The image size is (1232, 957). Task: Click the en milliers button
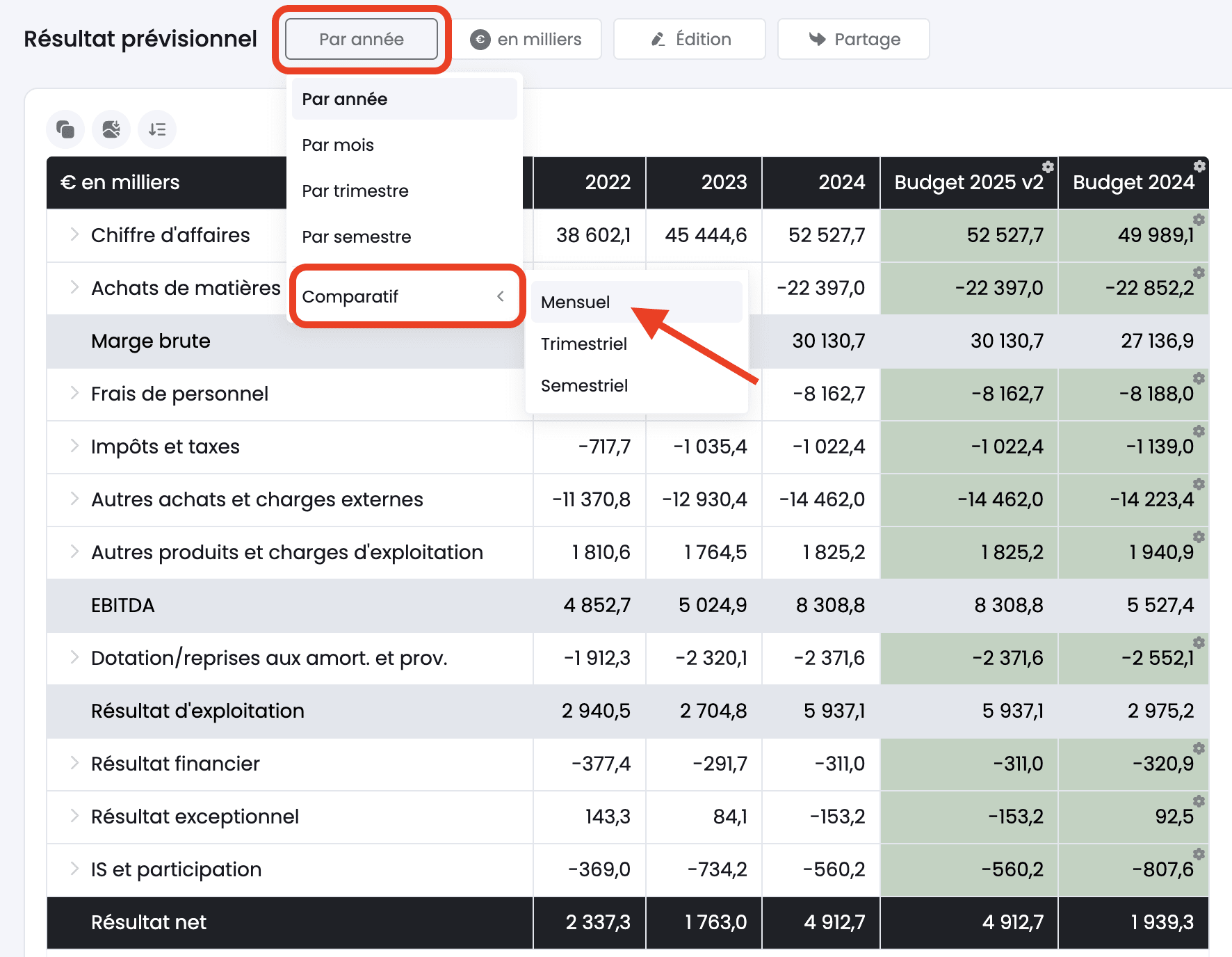coord(526,39)
